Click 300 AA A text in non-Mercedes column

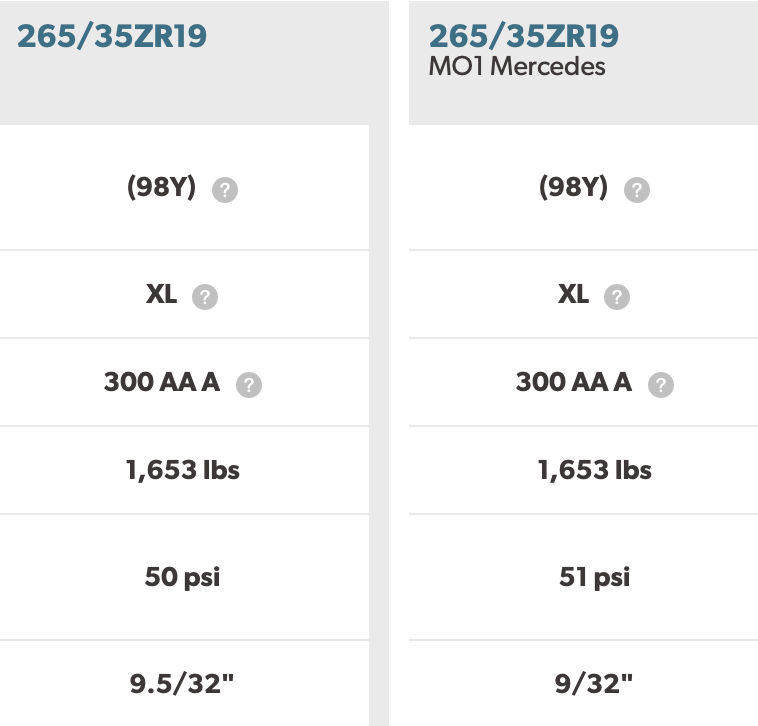[162, 382]
